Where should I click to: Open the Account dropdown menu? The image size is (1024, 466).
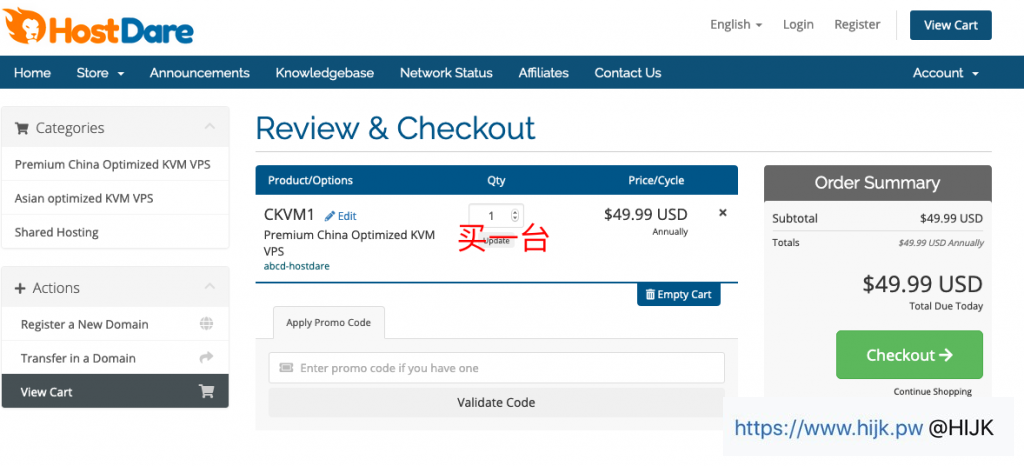(945, 73)
